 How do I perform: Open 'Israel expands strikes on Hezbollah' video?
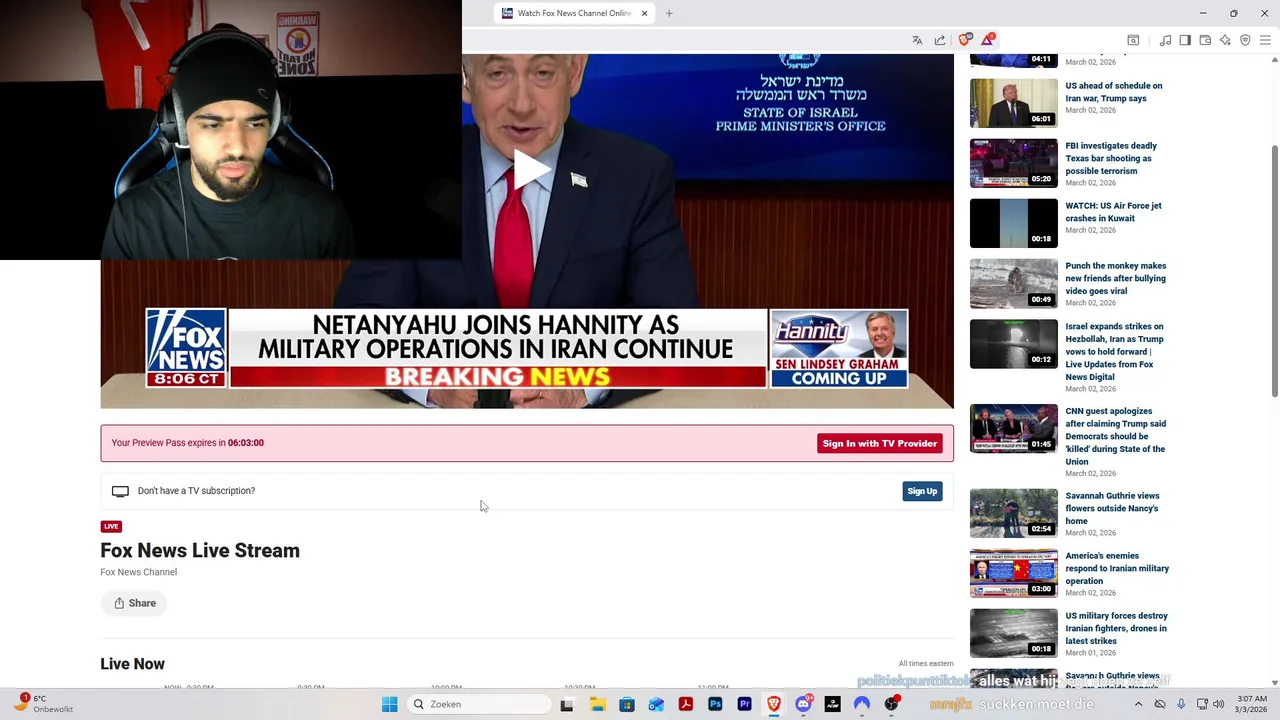pyautogui.click(x=1115, y=351)
